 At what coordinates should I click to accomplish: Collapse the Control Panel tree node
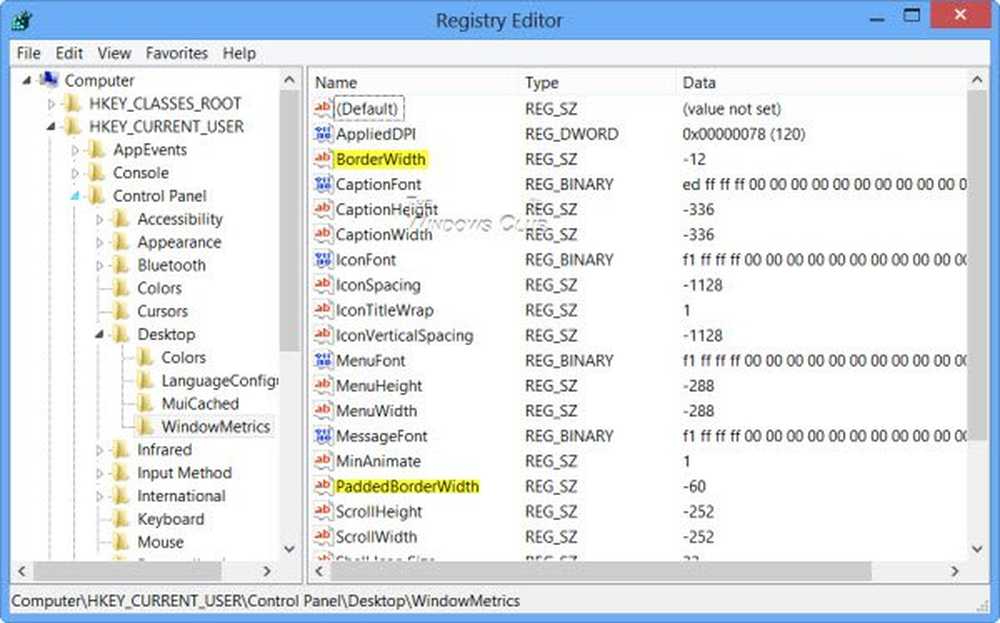pos(75,197)
